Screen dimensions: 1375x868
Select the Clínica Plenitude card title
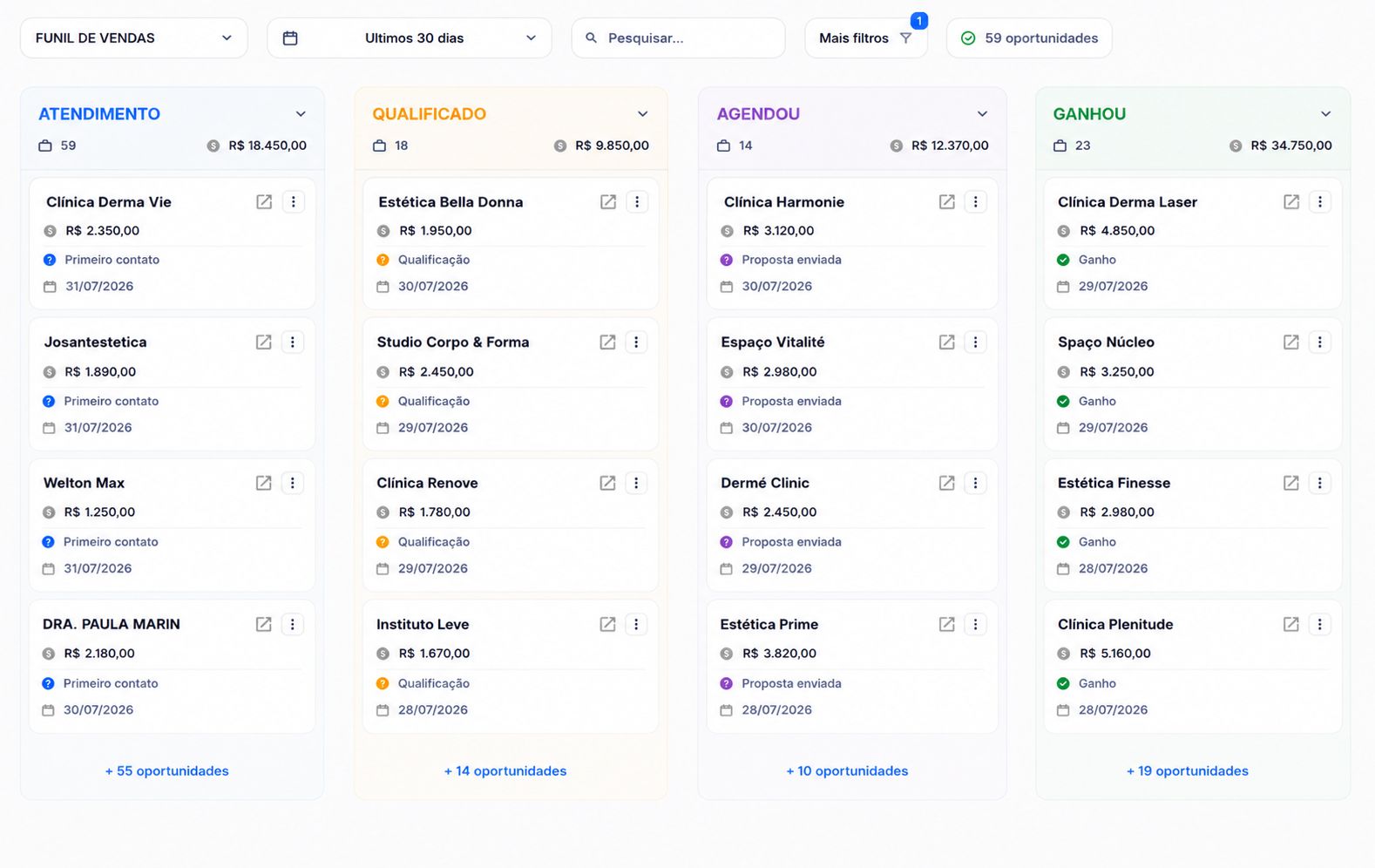pyautogui.click(x=1115, y=624)
